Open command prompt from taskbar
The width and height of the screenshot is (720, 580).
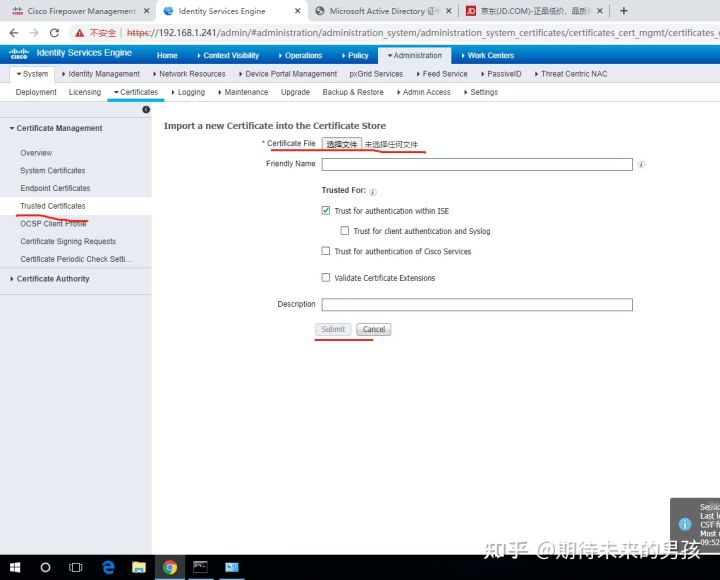coord(200,567)
